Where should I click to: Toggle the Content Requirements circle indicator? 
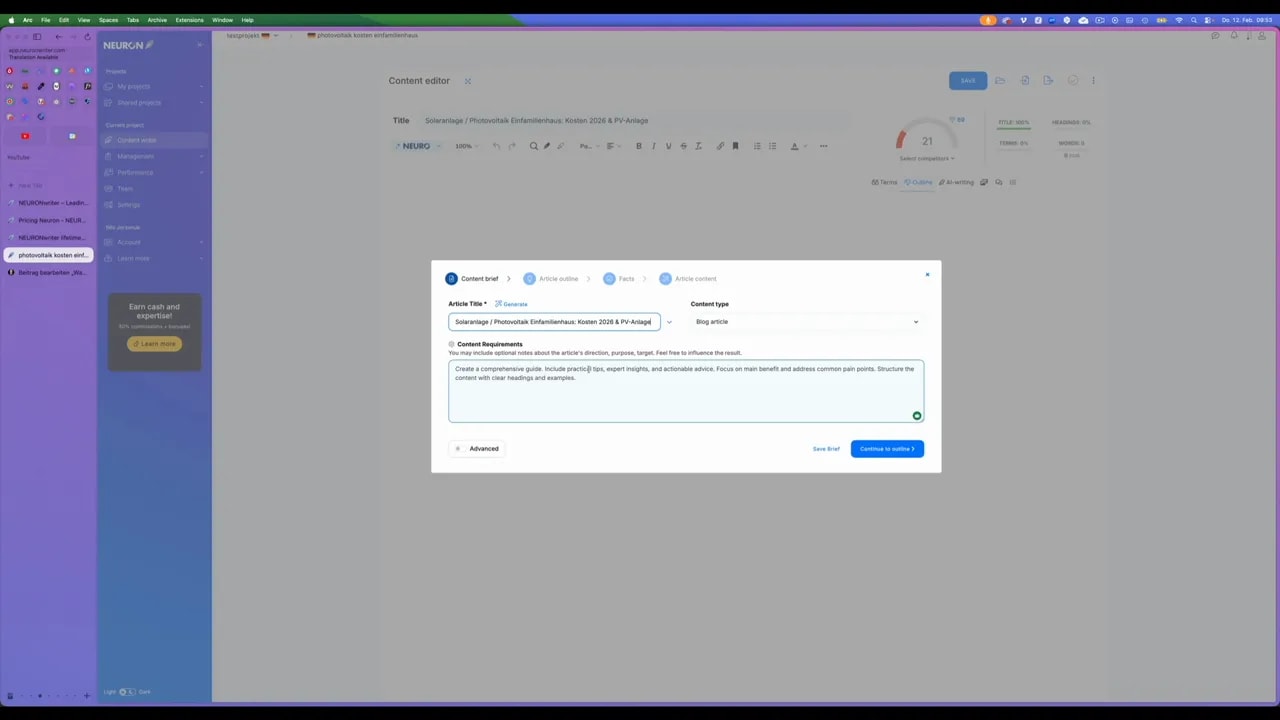(452, 344)
